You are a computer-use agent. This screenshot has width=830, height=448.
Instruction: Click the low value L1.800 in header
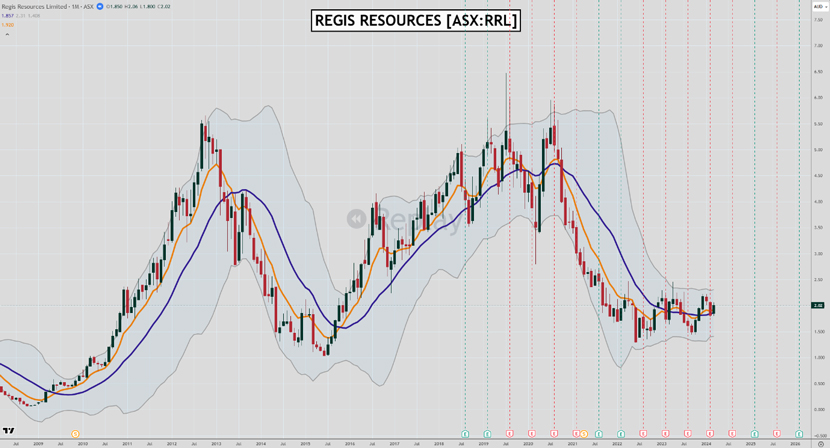(x=148, y=6)
